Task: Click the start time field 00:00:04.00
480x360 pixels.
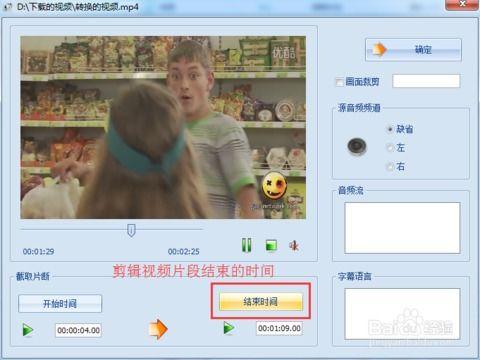Action: [x=78, y=330]
